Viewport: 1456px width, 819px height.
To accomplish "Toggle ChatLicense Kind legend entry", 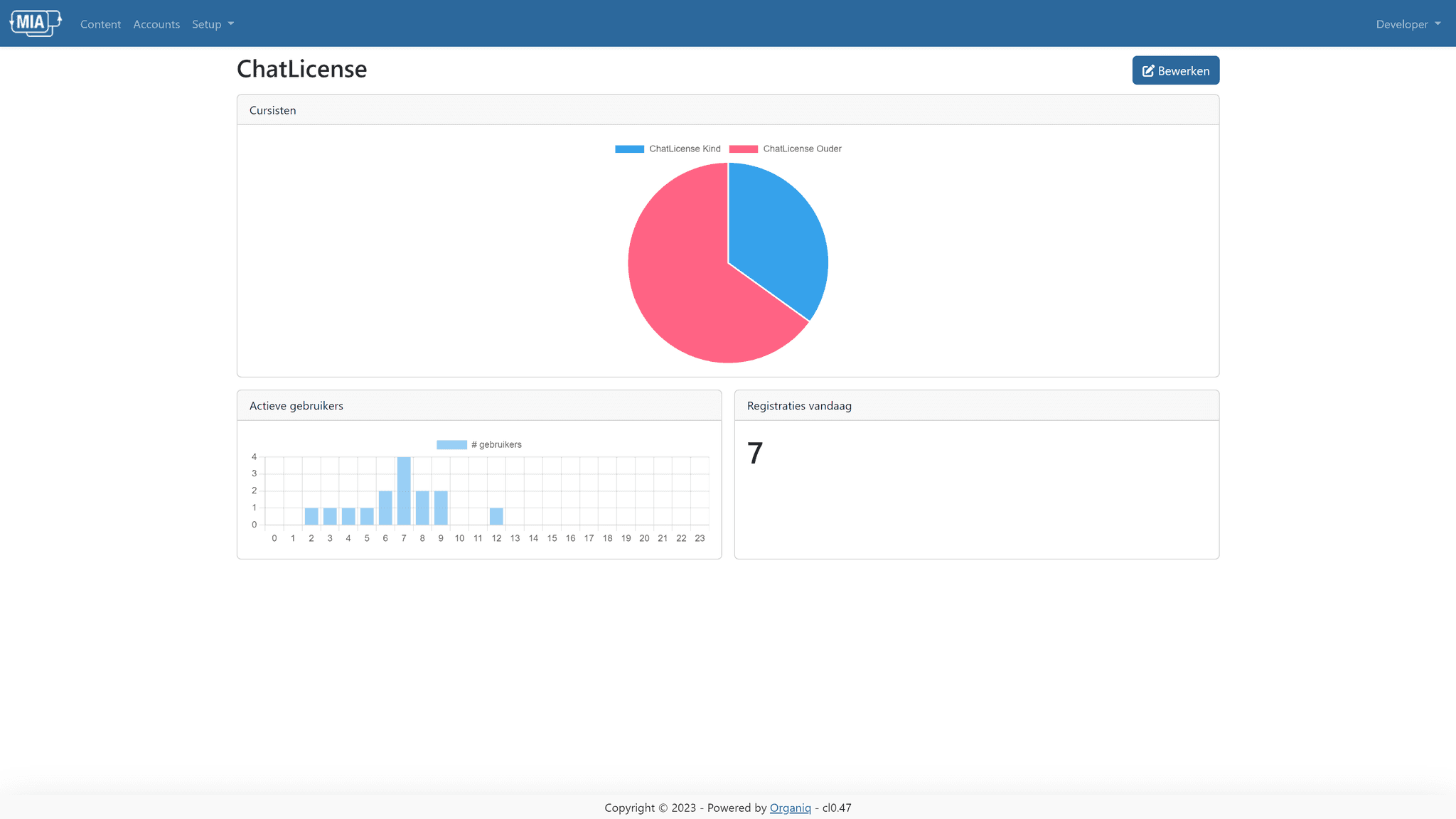I will [684, 149].
